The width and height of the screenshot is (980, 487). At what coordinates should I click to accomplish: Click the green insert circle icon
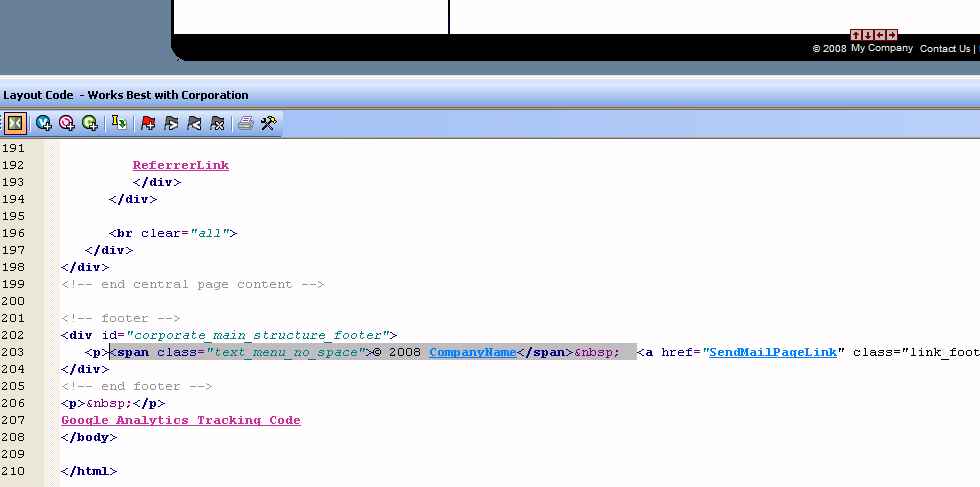tap(90, 123)
